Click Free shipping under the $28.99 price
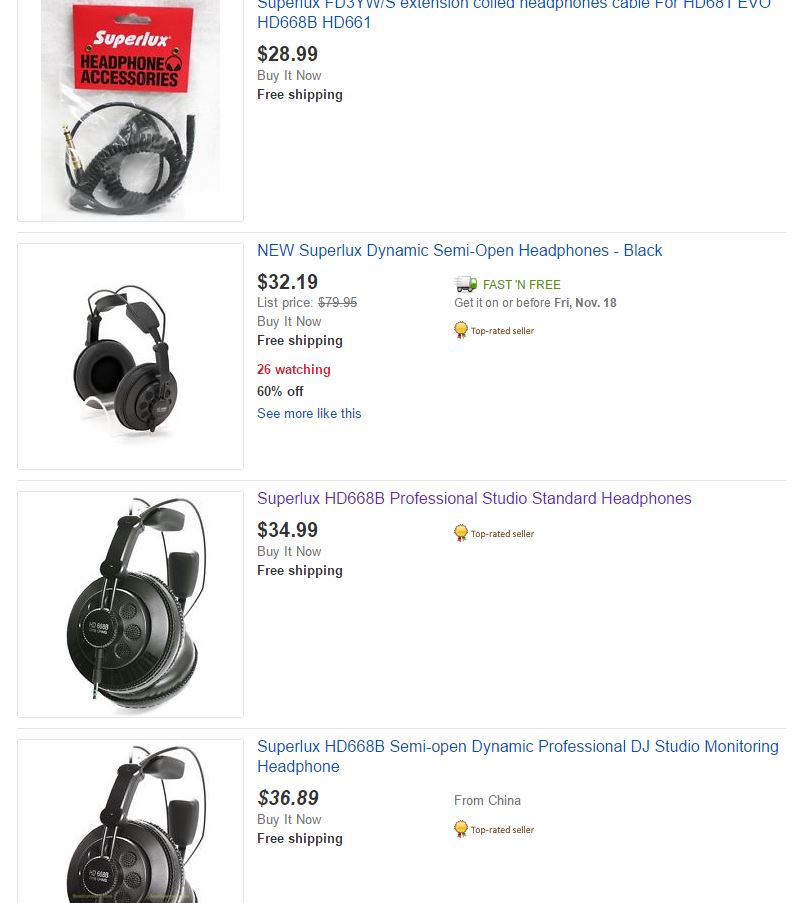 pos(299,94)
